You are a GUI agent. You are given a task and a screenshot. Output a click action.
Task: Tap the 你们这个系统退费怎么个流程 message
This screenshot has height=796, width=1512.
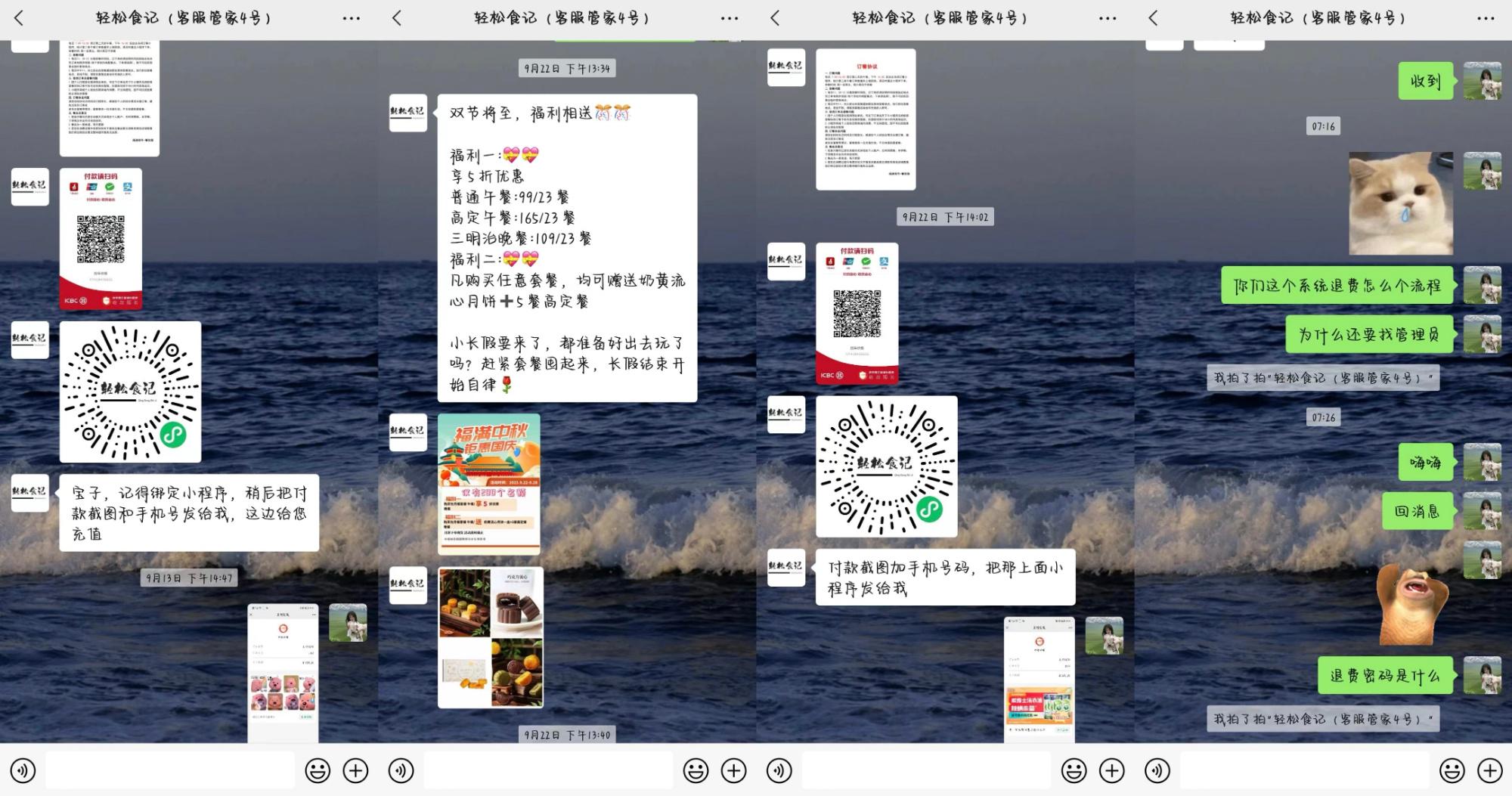(1337, 285)
